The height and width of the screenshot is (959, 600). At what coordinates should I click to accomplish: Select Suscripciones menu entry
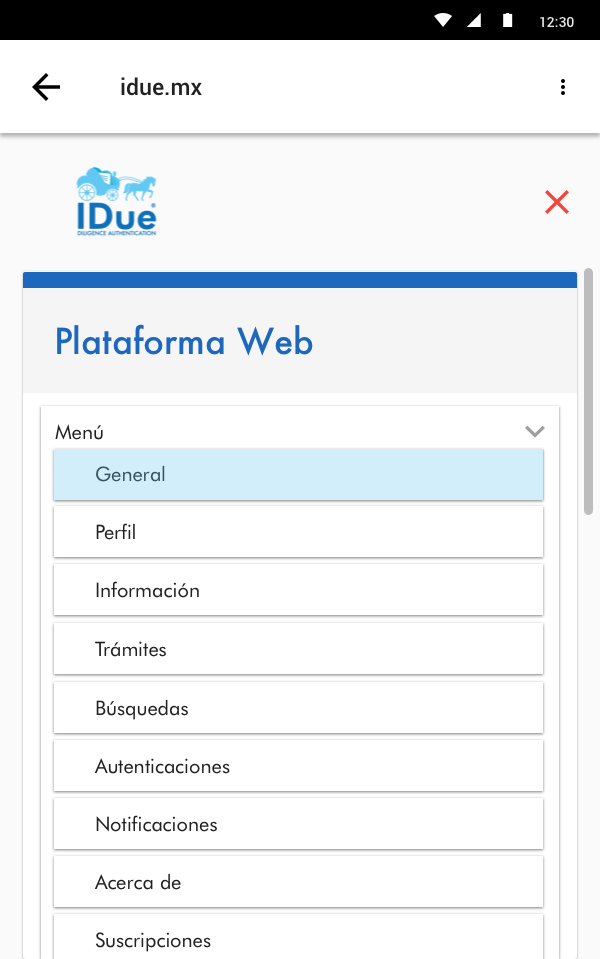[298, 939]
